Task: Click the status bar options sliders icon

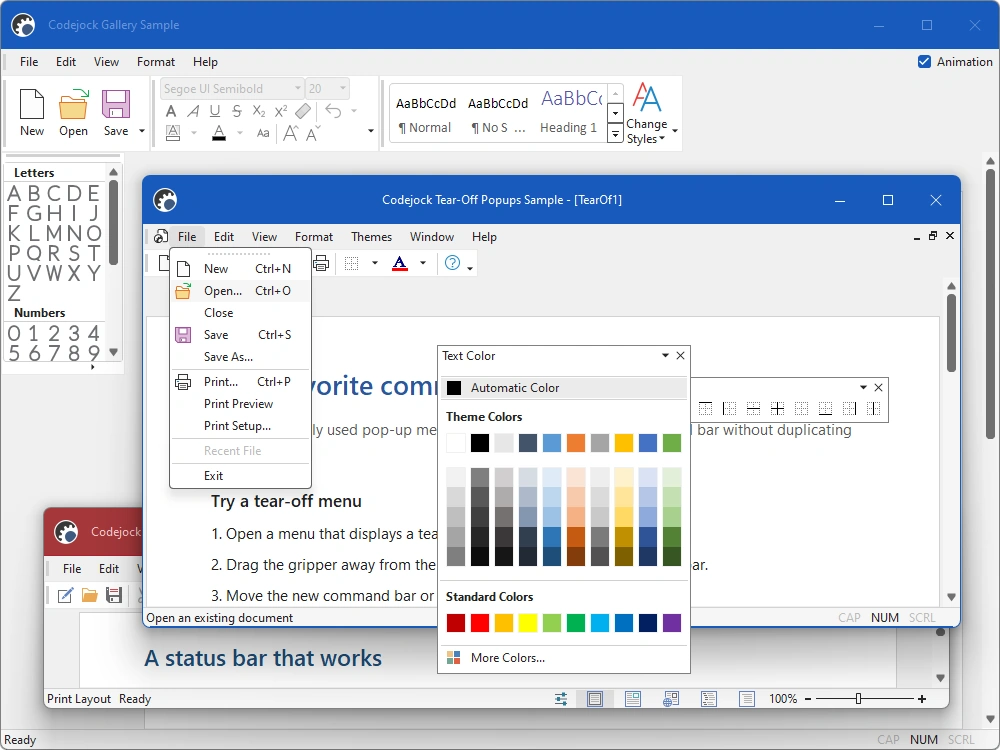Action: point(561,699)
